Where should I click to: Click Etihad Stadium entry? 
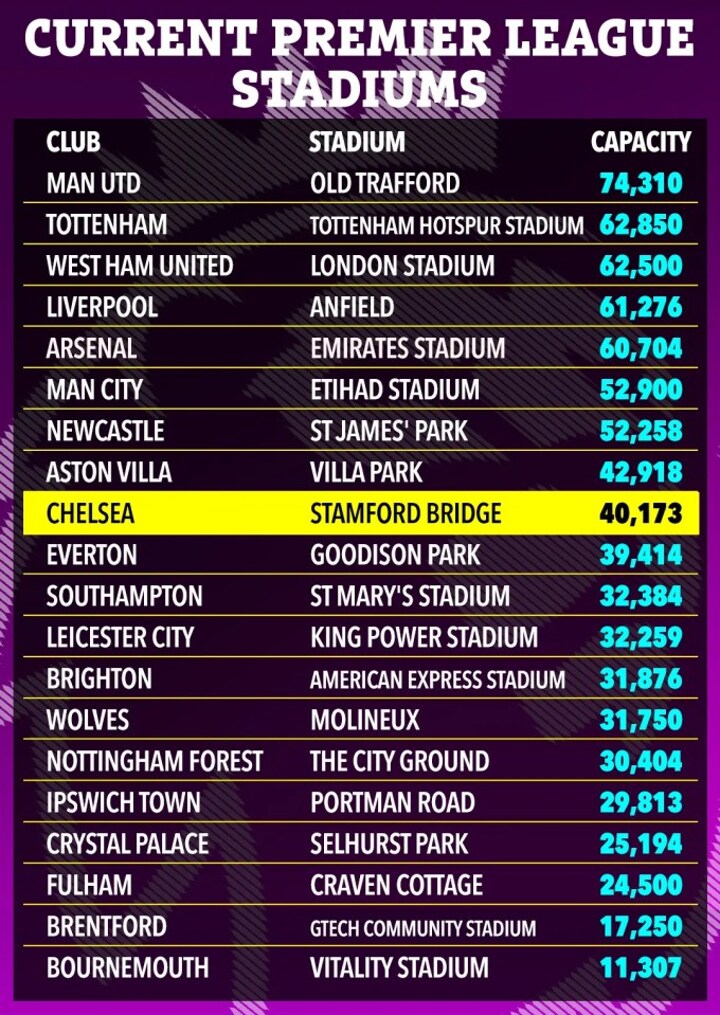[x=395, y=390]
